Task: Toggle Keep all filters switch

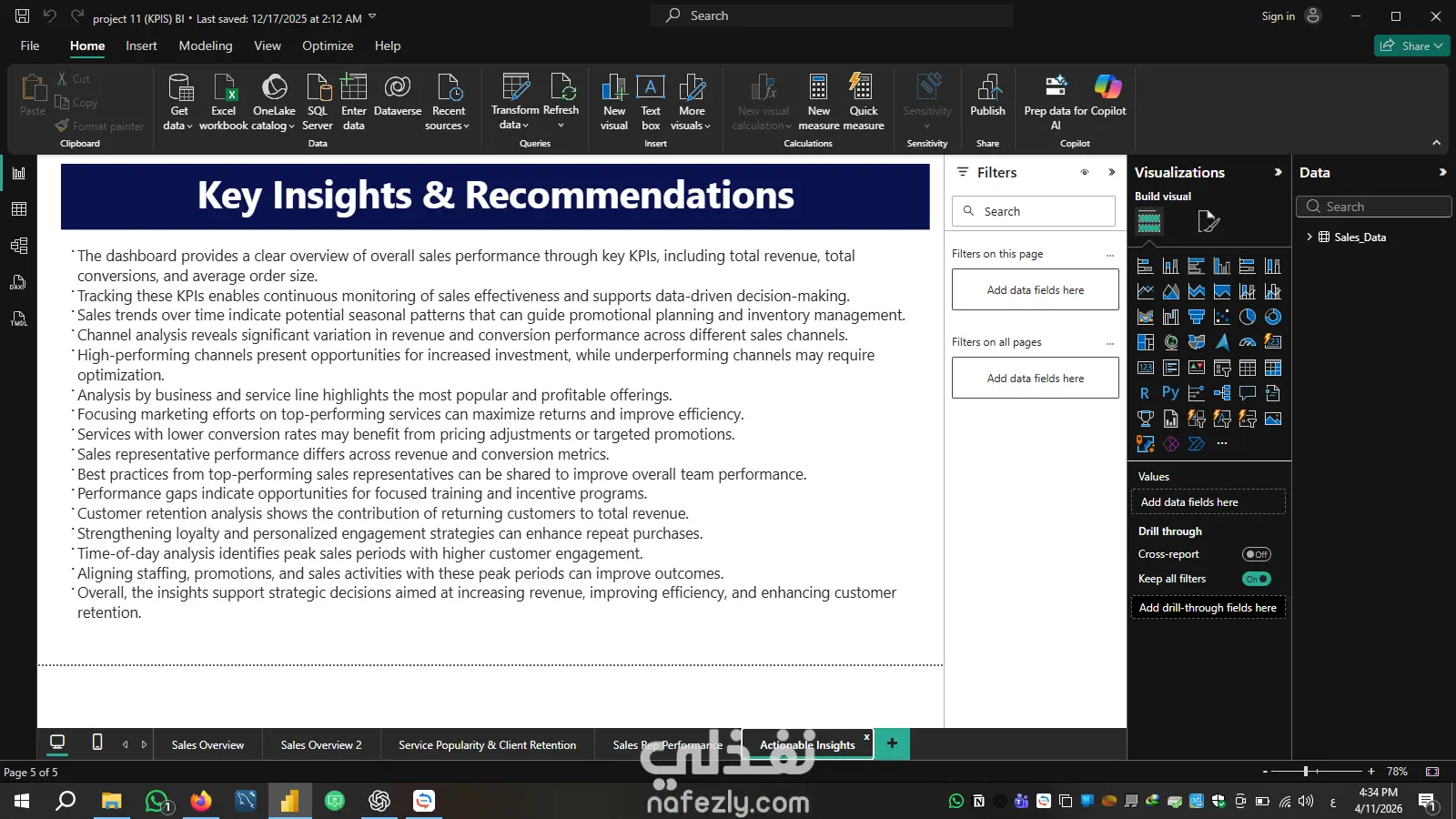Action: tap(1257, 579)
